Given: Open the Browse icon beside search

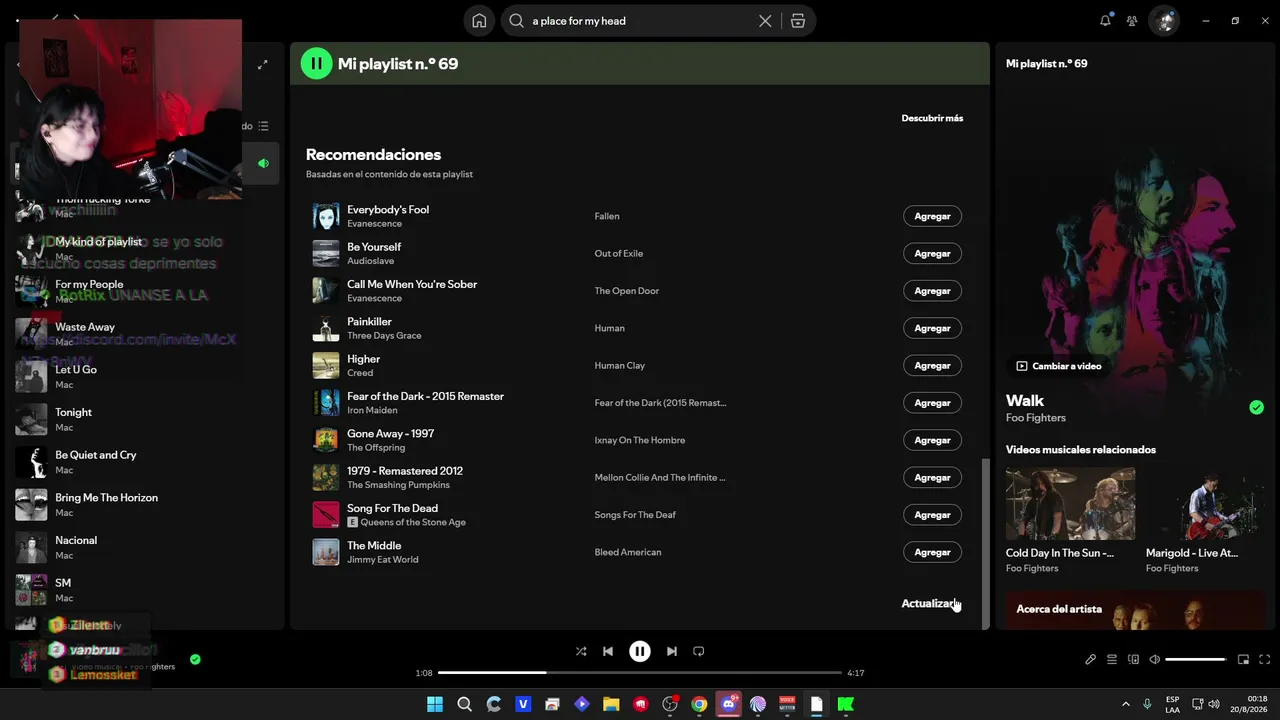Looking at the screenshot, I should coord(798,21).
